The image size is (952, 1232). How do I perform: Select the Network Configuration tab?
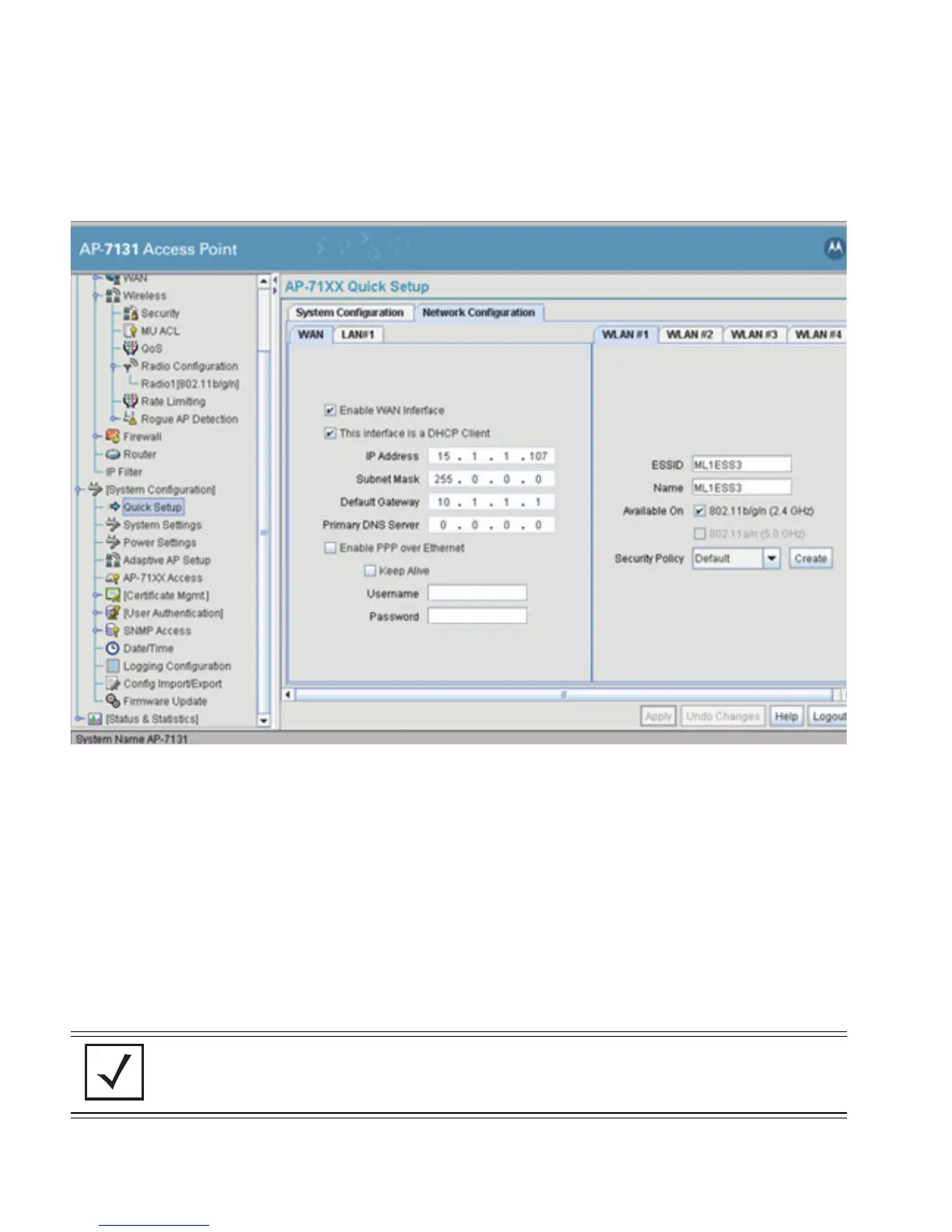point(478,313)
